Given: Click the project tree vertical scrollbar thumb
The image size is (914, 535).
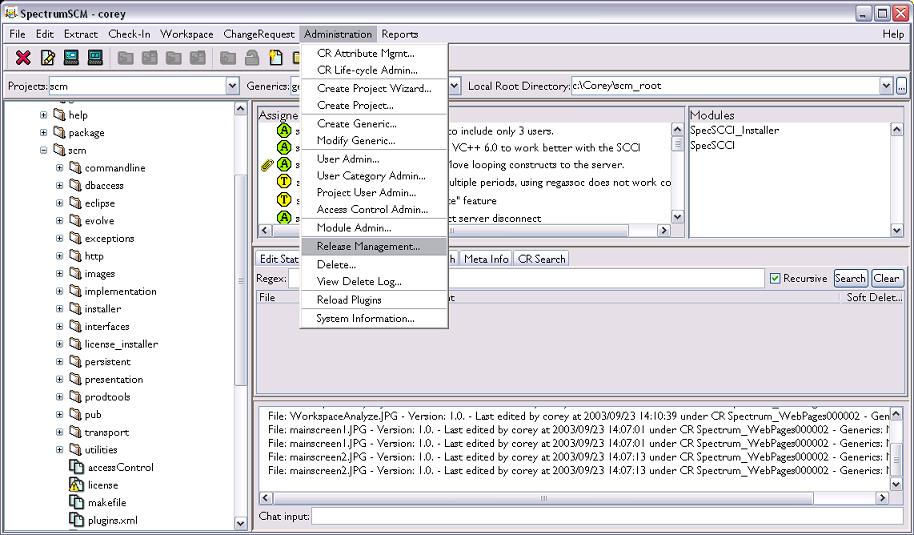Looking at the screenshot, I should [x=241, y=280].
